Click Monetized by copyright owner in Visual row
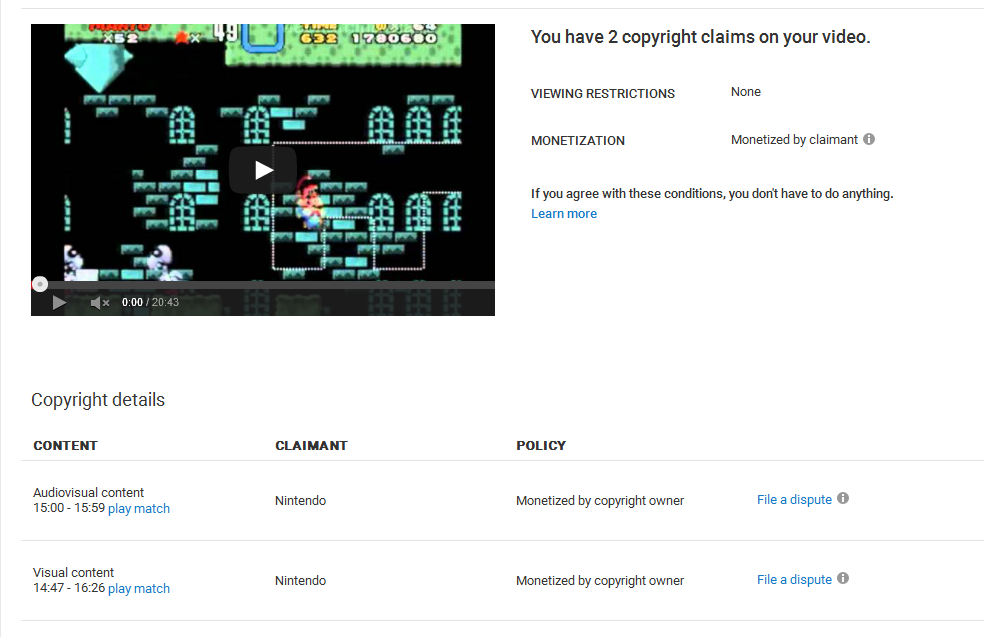The height and width of the screenshot is (637, 1004). (x=600, y=581)
